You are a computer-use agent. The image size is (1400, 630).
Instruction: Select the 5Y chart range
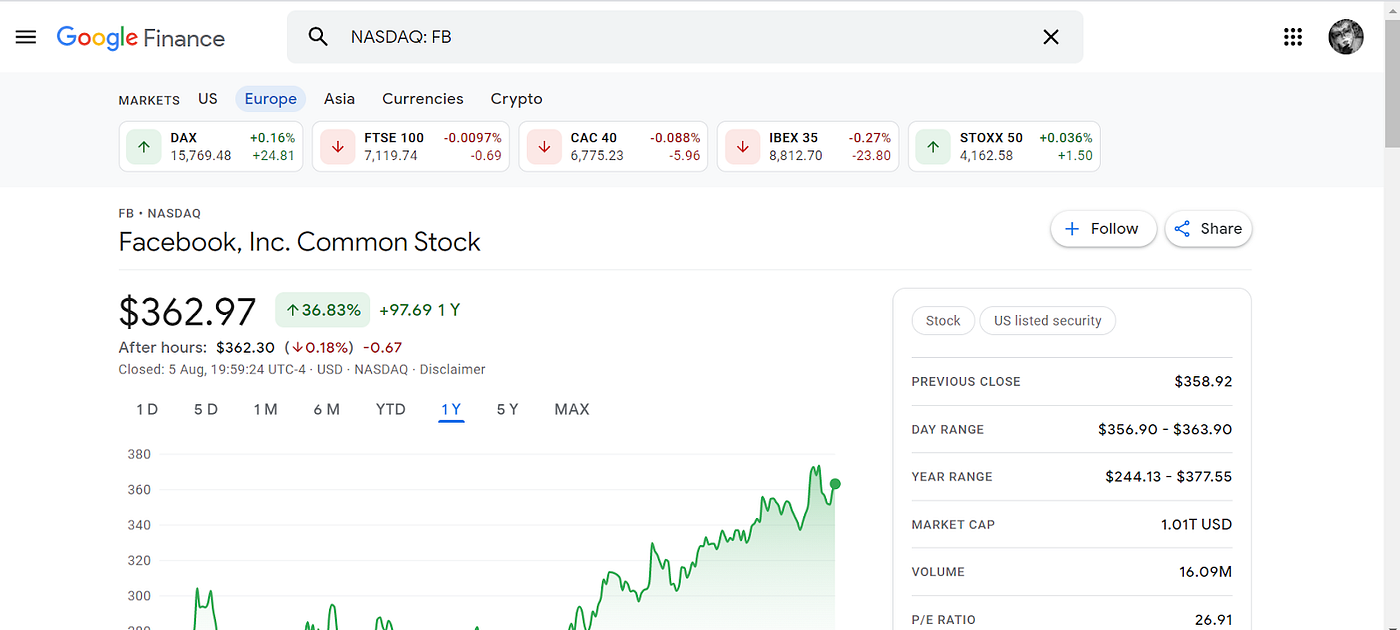[507, 409]
